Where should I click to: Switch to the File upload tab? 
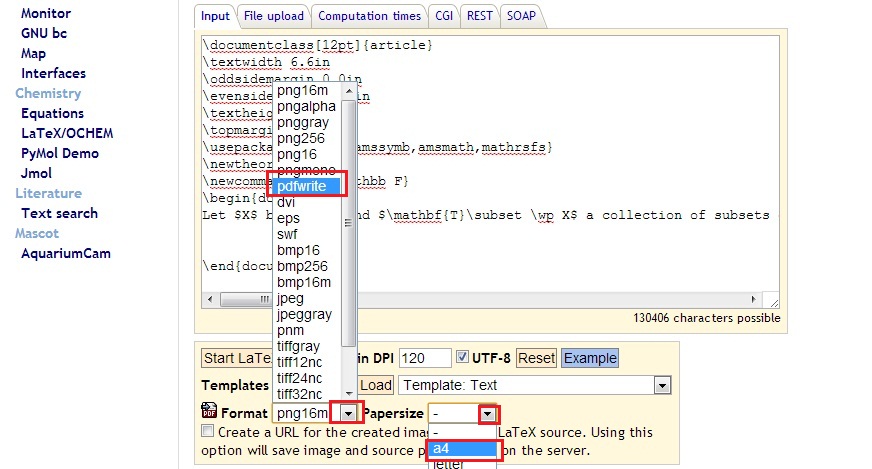(273, 16)
